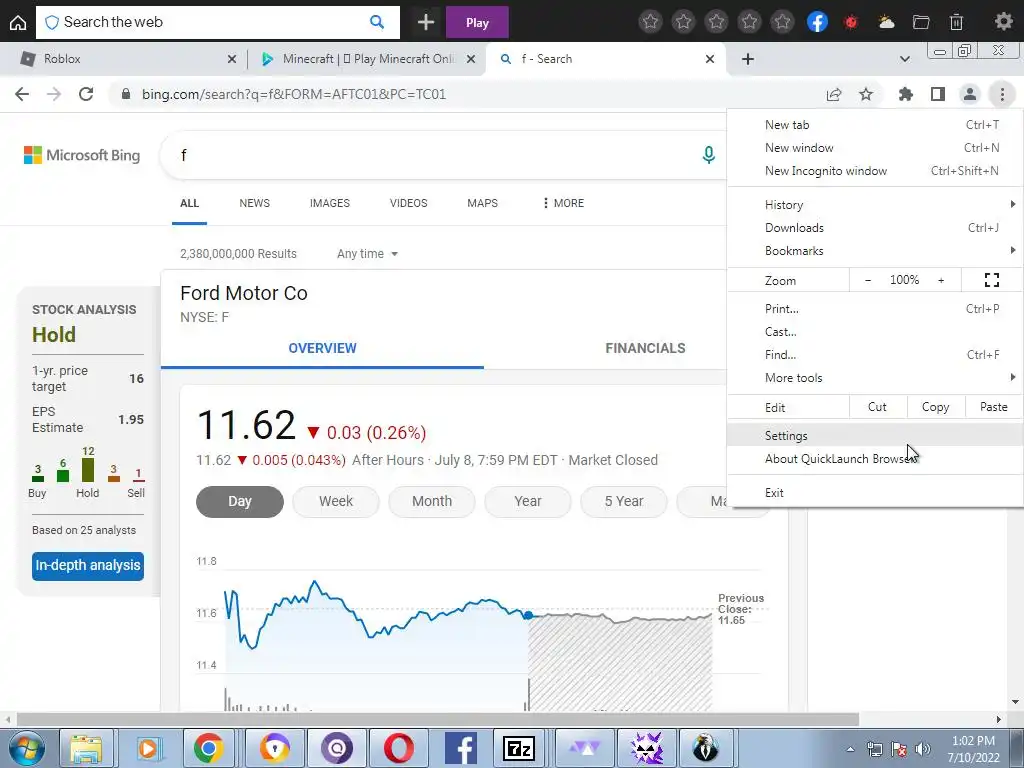This screenshot has width=1024, height=768.
Task: Click the Paste button in Edit row
Action: 993,407
